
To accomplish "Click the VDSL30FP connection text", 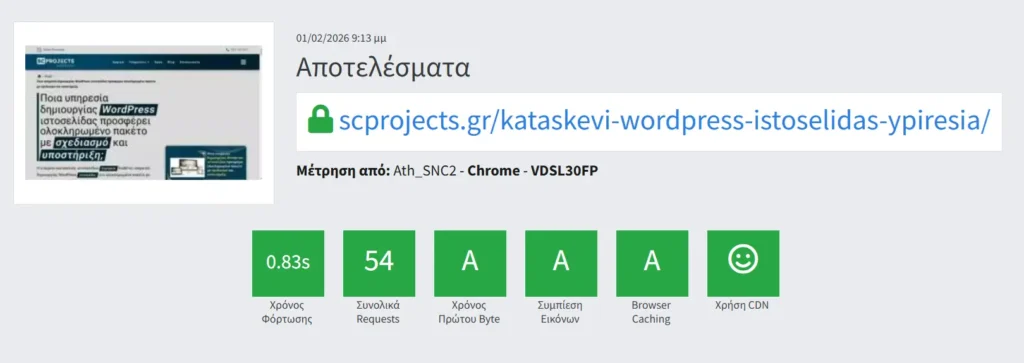I will coord(564,171).
